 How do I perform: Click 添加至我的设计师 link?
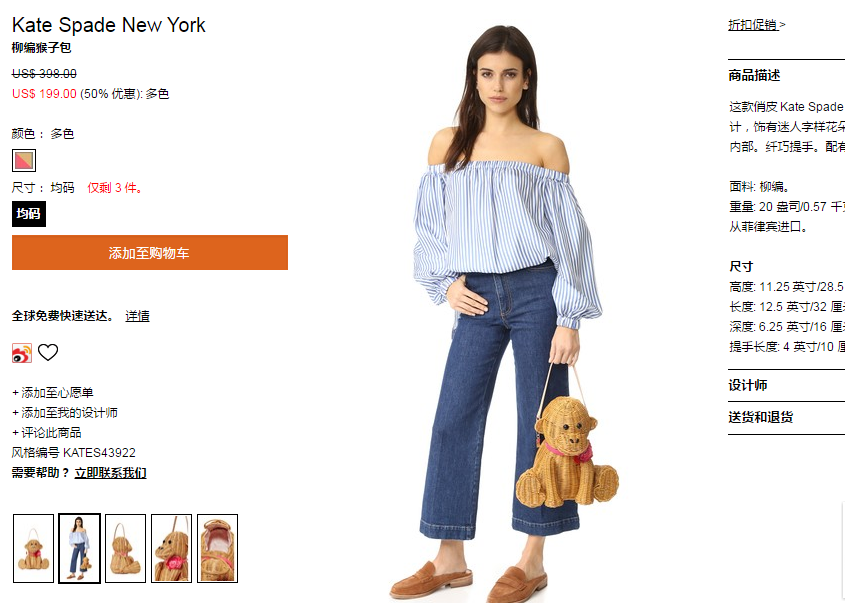65,413
